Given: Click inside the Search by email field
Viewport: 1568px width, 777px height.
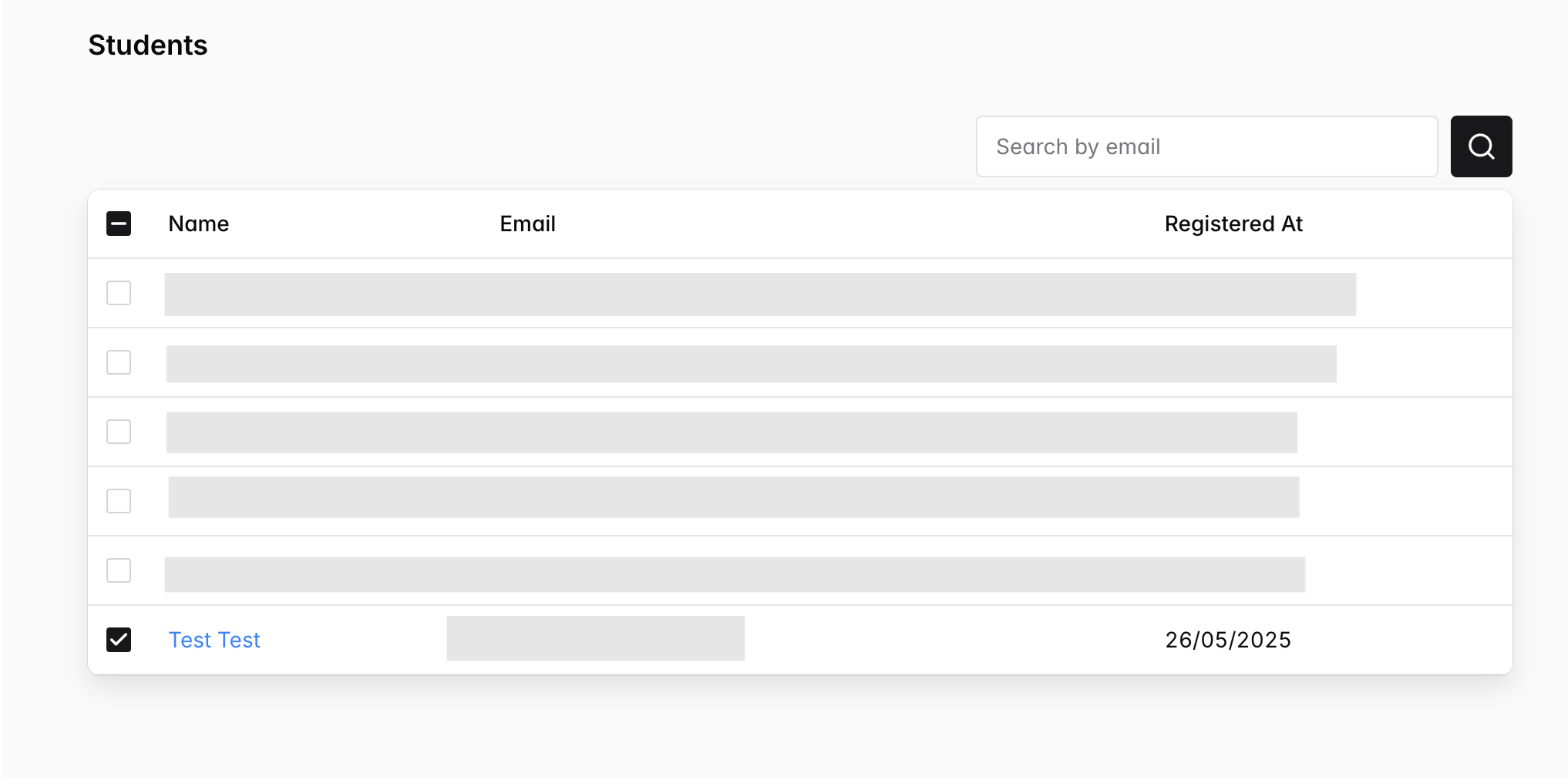Looking at the screenshot, I should click(x=1206, y=146).
